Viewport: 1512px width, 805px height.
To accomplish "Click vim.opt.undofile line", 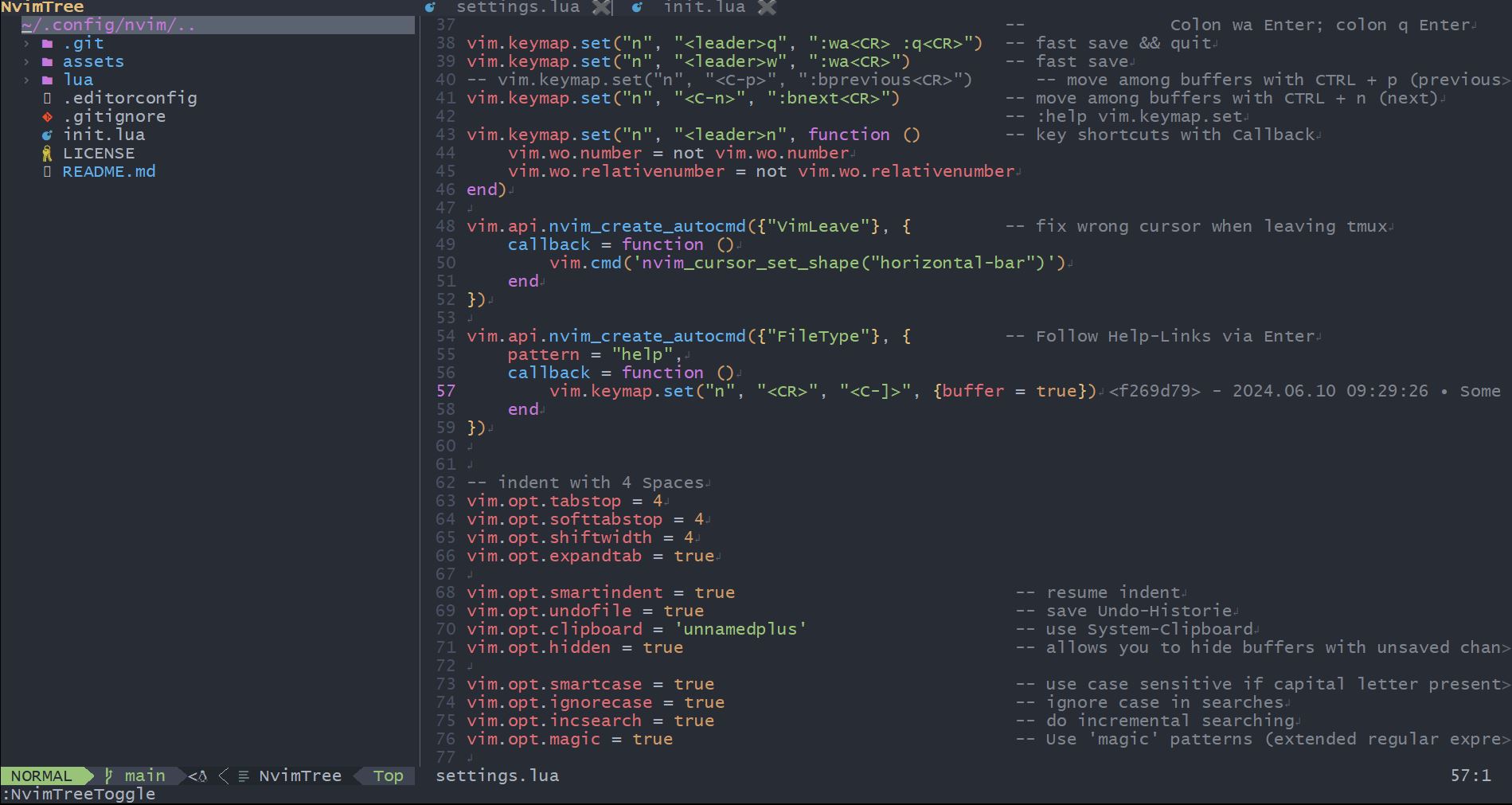I will point(585,611).
